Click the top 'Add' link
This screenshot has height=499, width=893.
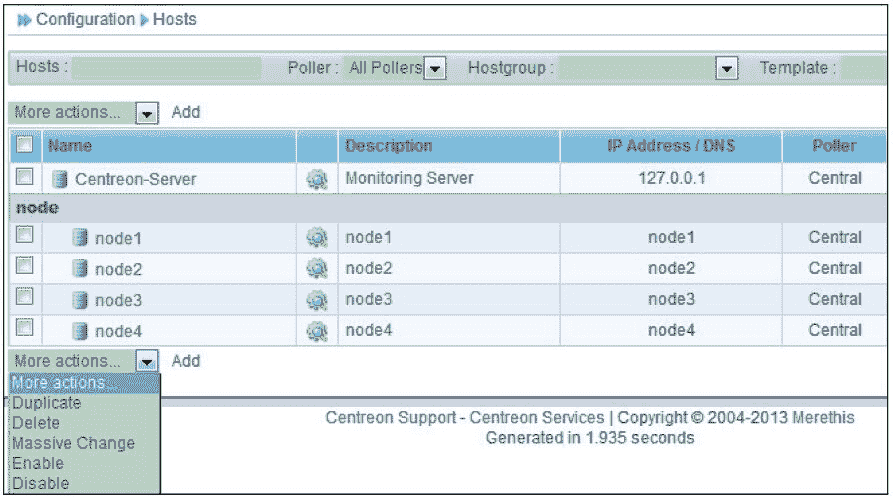pyautogui.click(x=186, y=112)
